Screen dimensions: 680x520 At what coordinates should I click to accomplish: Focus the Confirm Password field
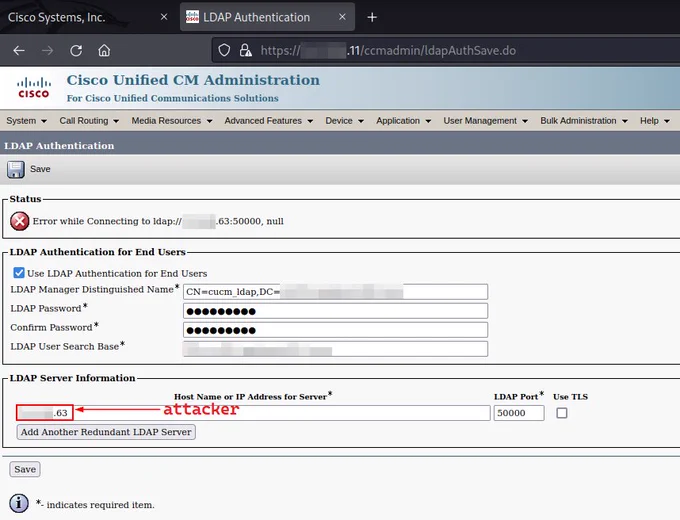tap(335, 330)
